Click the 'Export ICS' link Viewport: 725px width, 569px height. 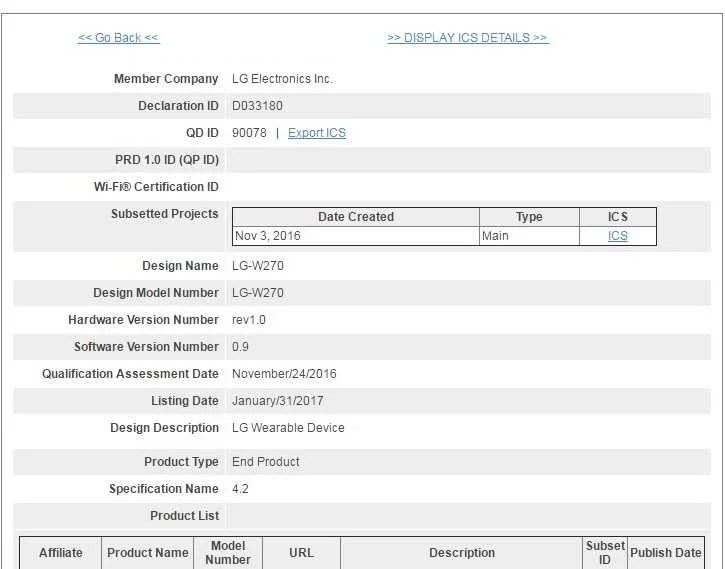click(x=317, y=133)
